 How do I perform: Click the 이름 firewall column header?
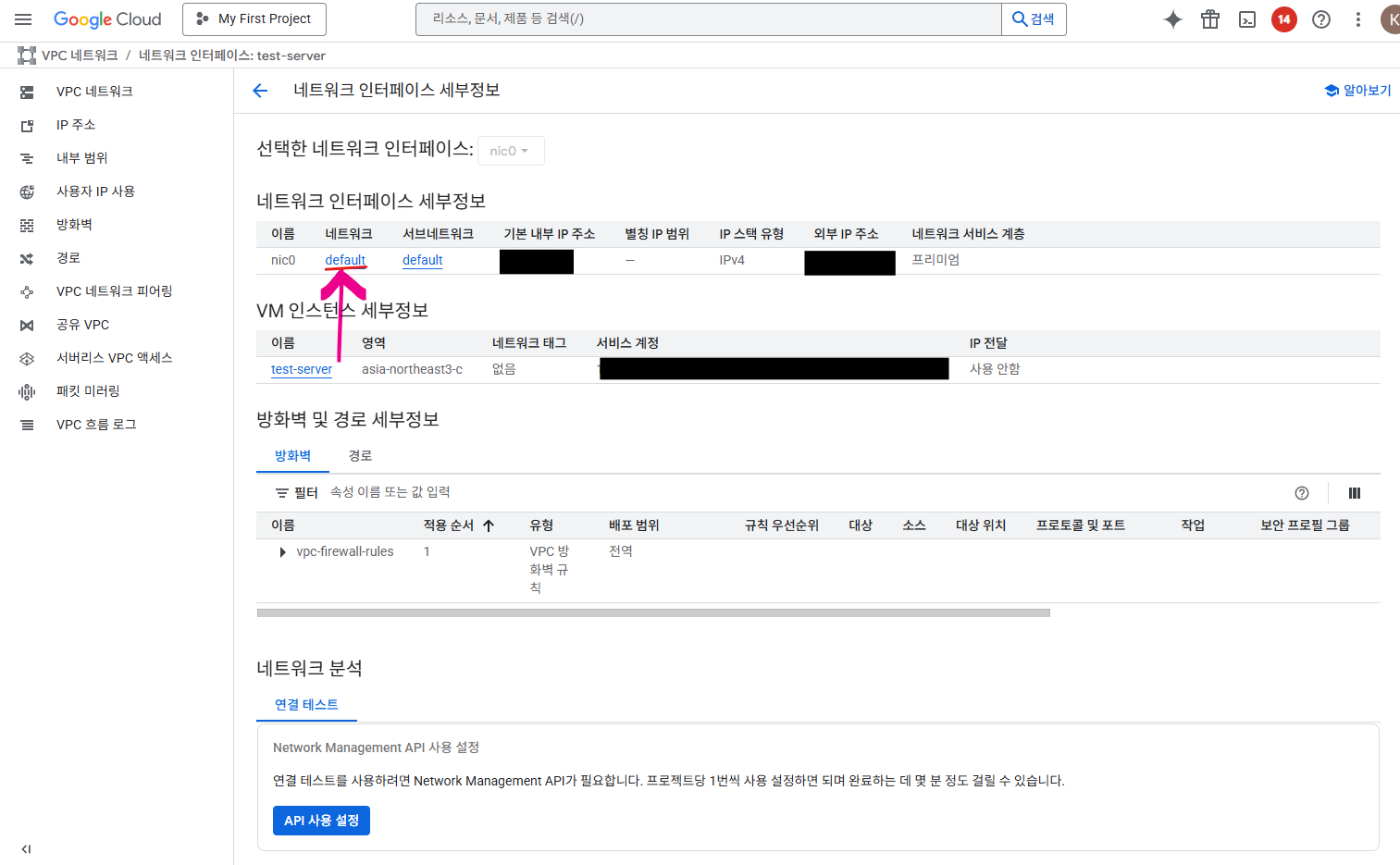click(x=283, y=525)
